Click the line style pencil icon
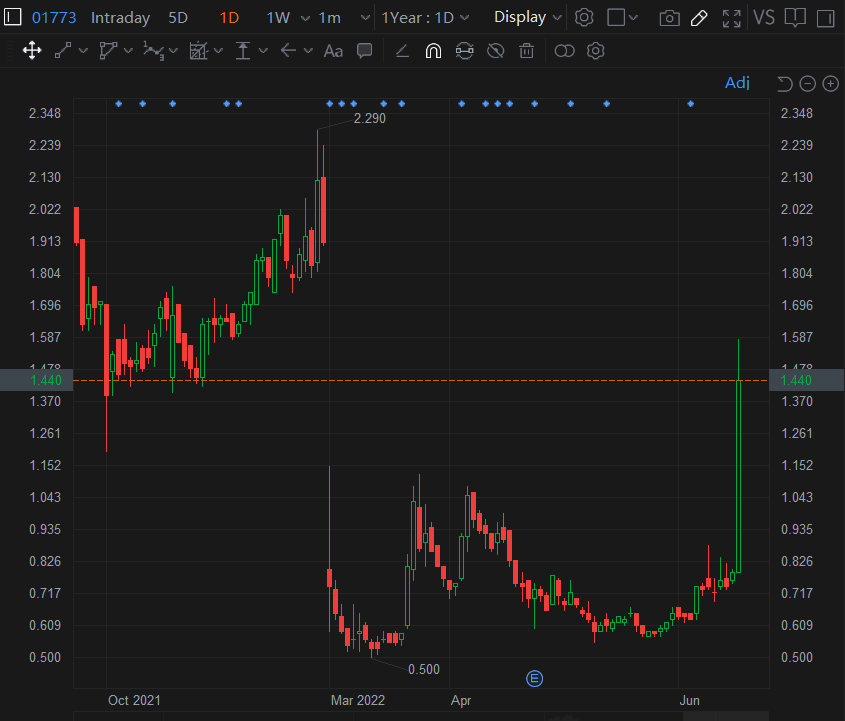Screen dimensions: 845x721 402,51
